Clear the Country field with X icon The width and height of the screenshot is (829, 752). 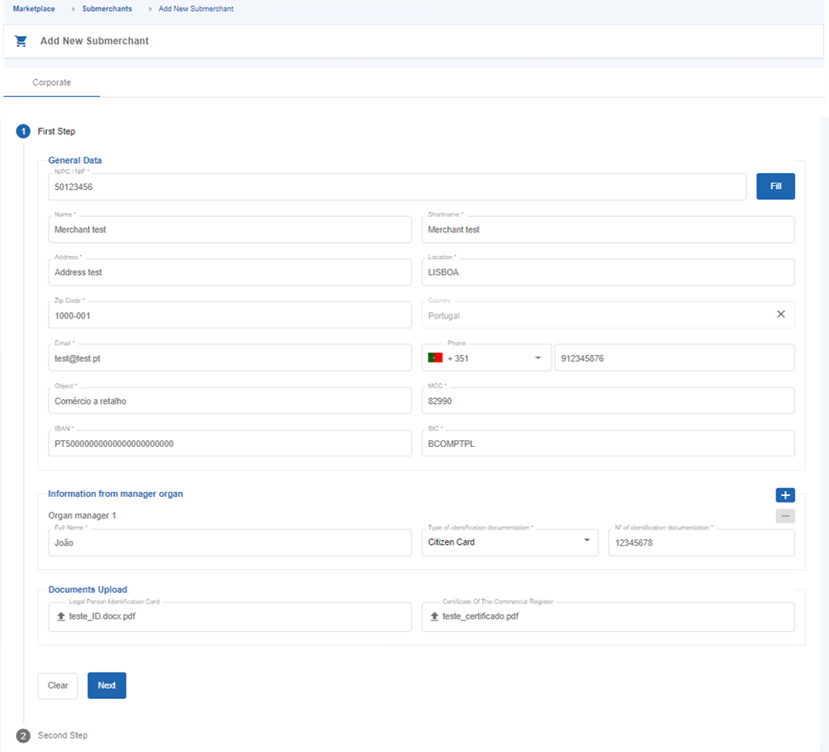(781, 314)
